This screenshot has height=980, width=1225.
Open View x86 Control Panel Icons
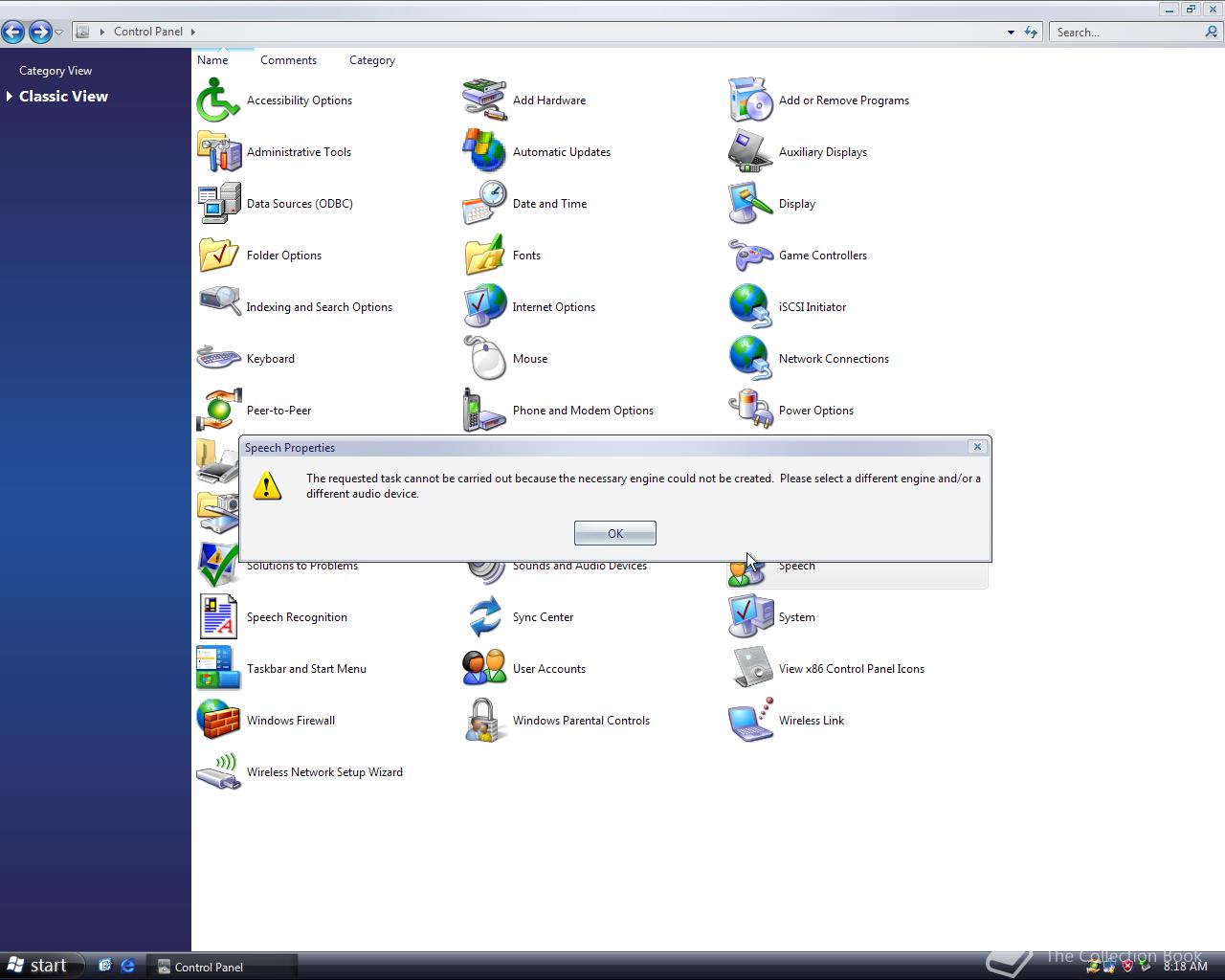(x=751, y=669)
